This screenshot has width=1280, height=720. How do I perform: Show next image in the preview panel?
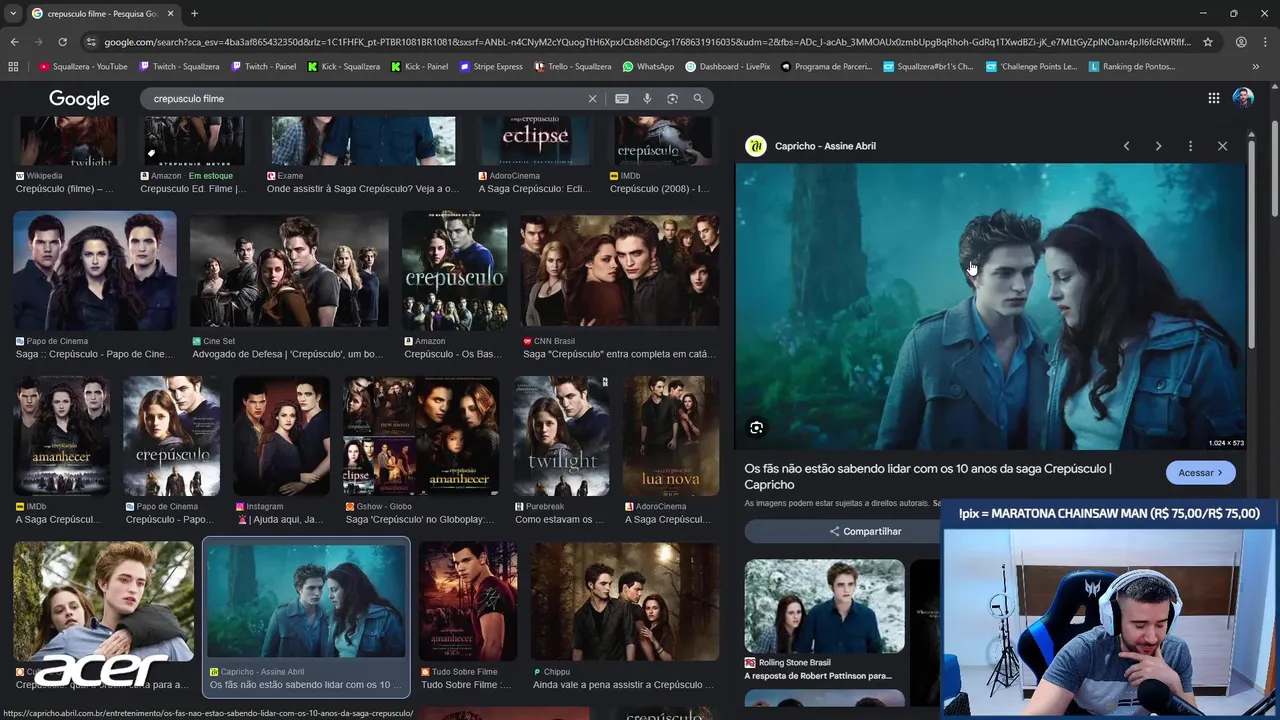click(1158, 146)
